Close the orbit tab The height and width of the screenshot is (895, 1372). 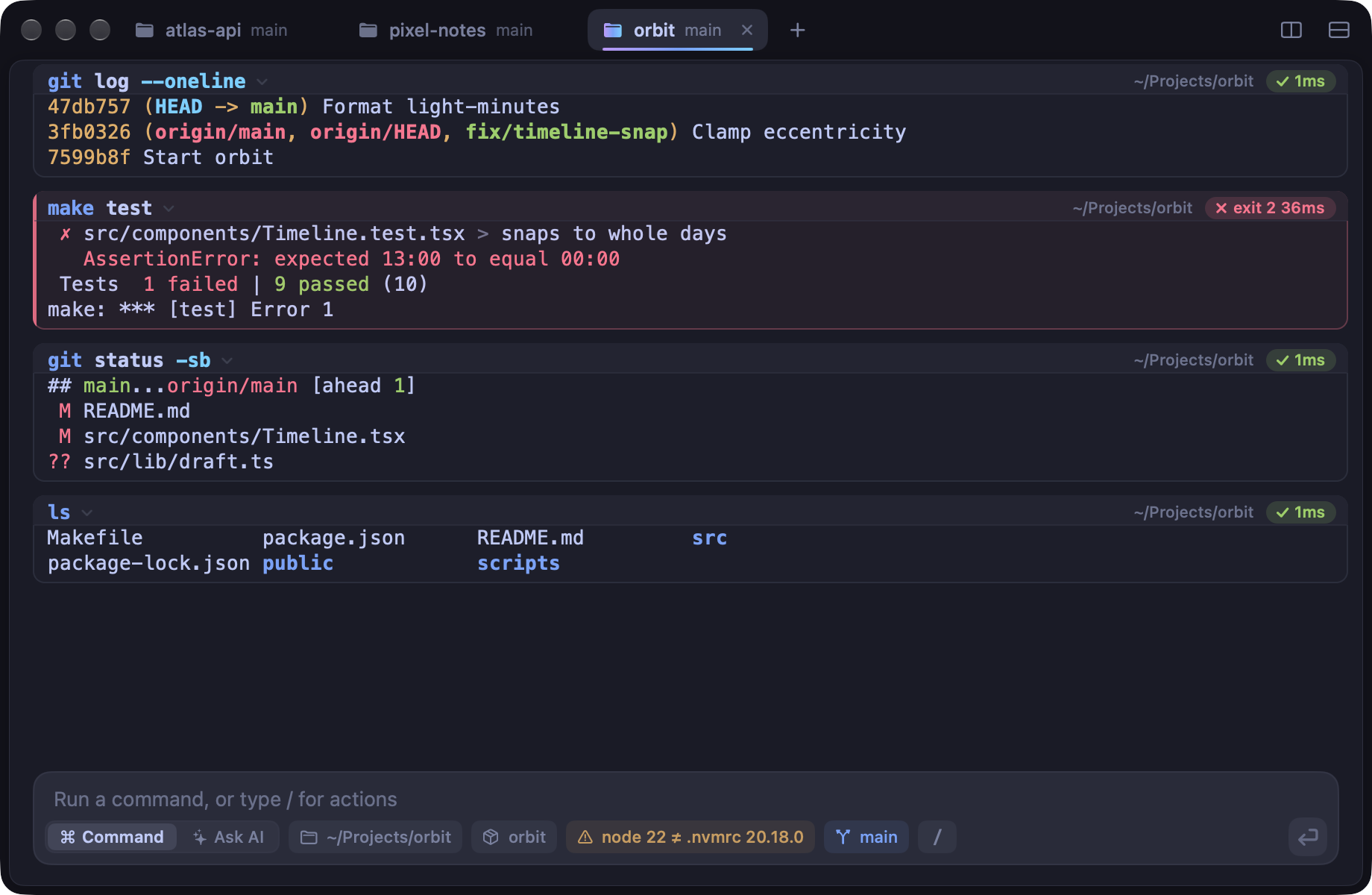click(x=747, y=30)
